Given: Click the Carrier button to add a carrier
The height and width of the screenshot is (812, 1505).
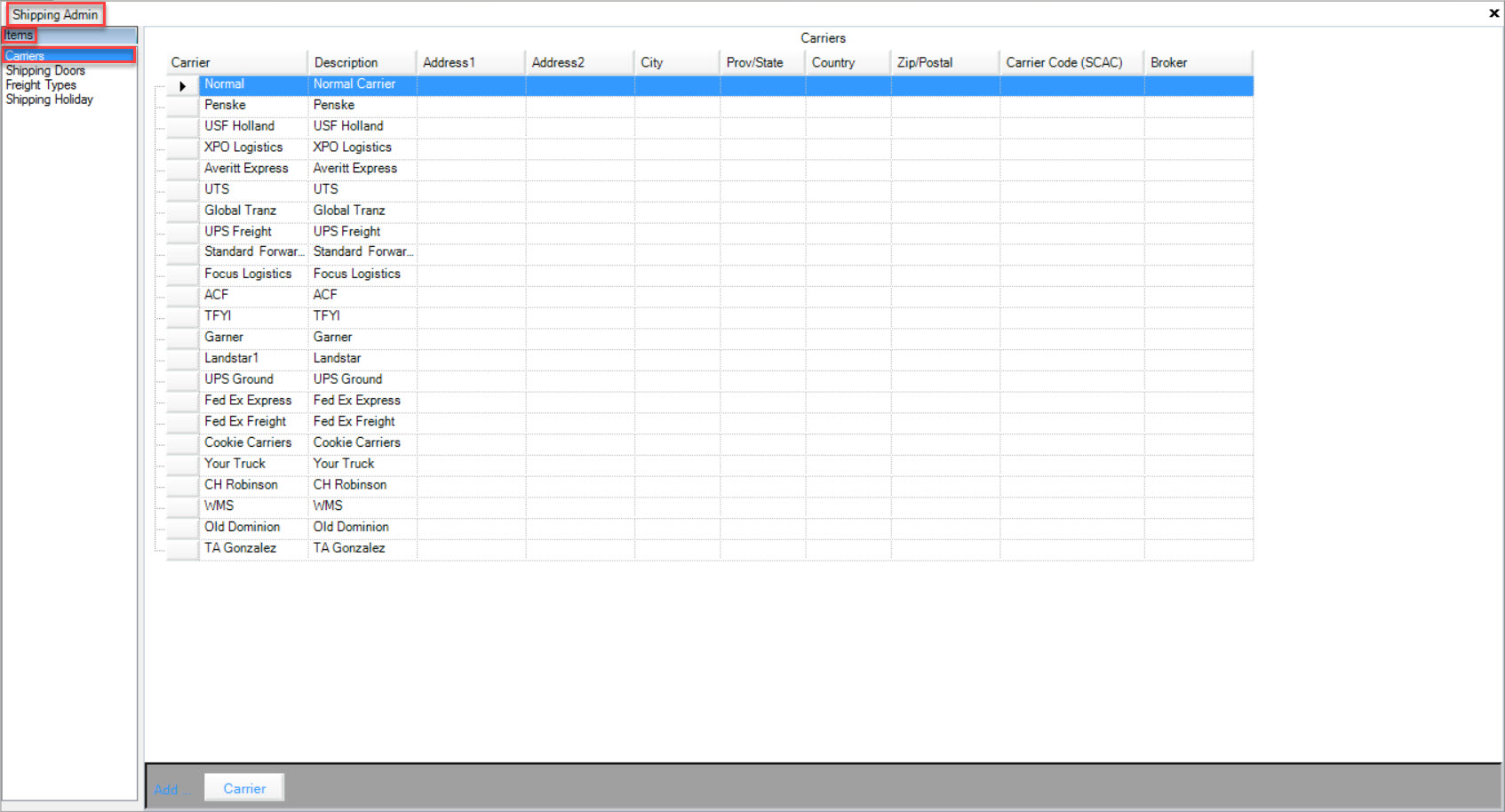Looking at the screenshot, I should 244,788.
